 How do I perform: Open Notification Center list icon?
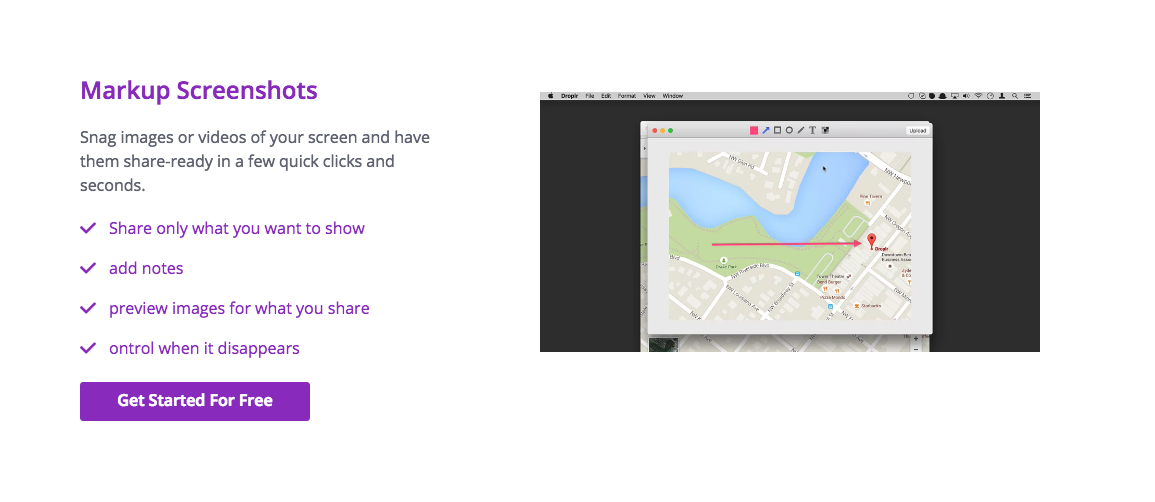click(1027, 96)
